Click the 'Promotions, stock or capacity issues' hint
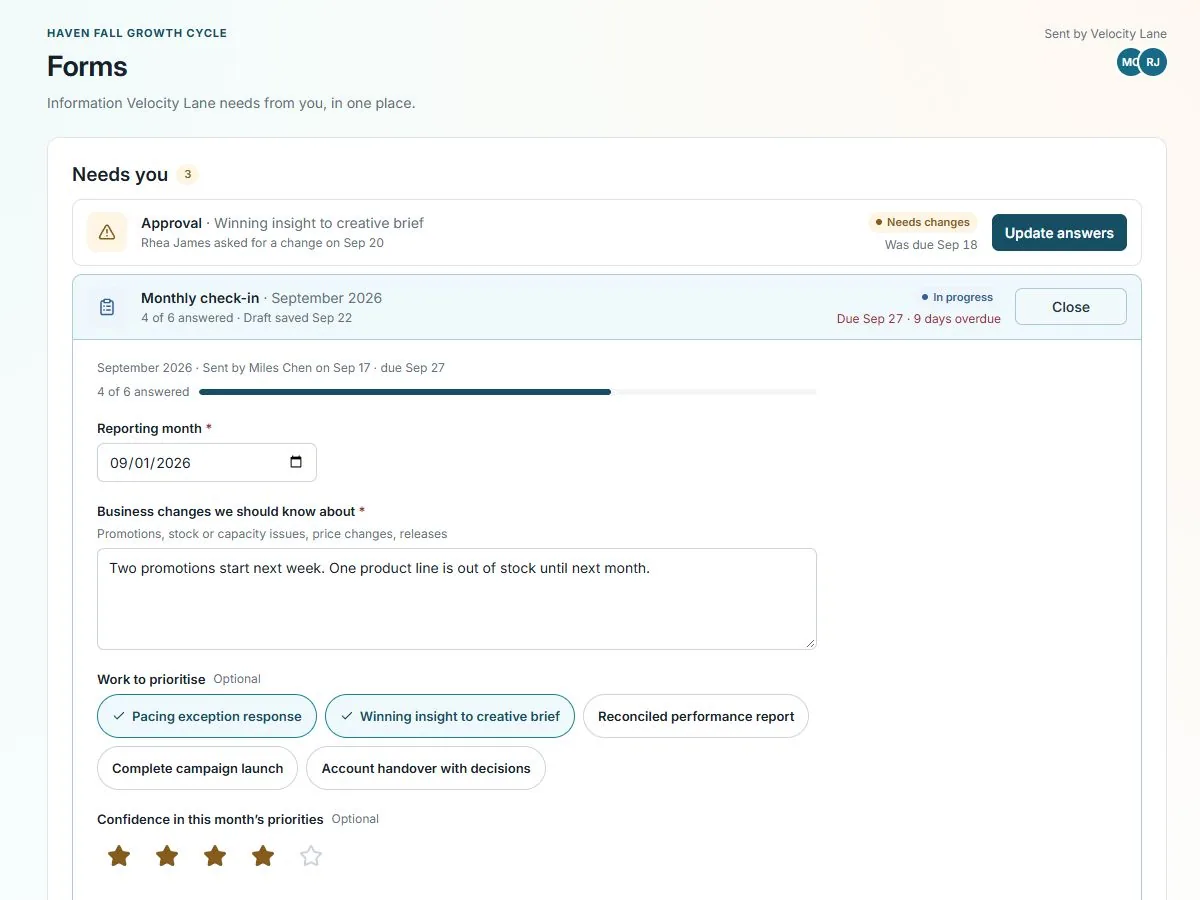 point(272,534)
